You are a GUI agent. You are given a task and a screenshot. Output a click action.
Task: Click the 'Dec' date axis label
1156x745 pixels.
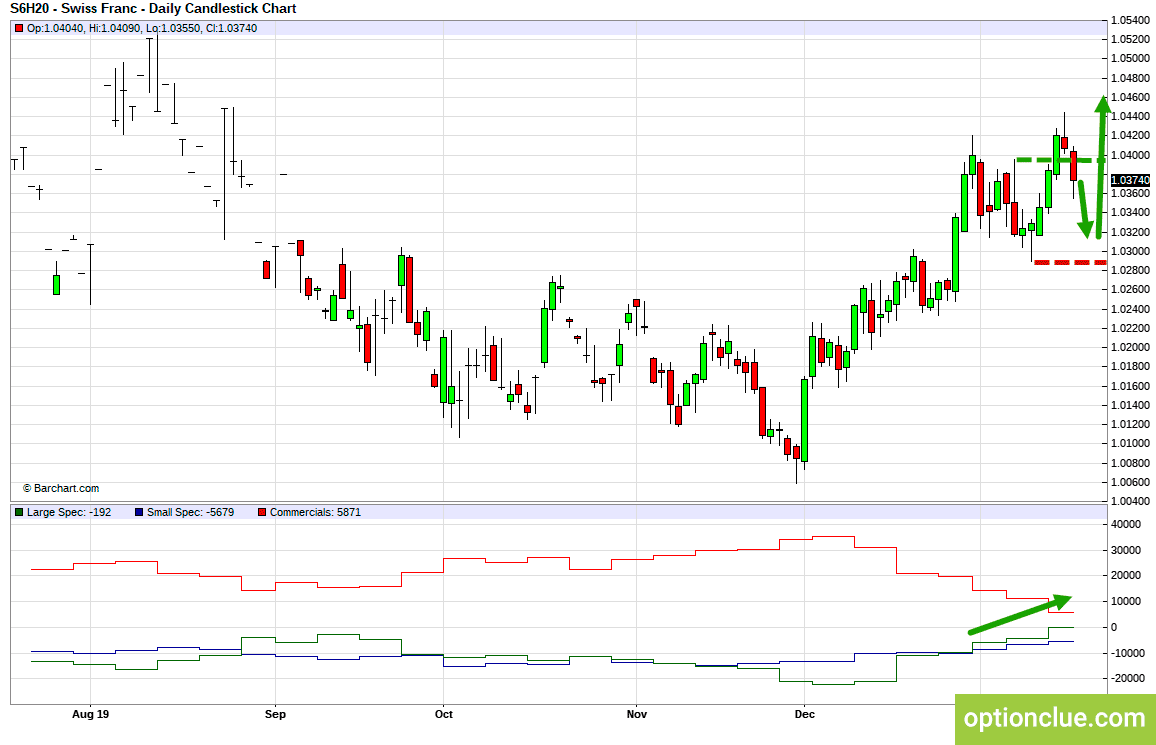click(805, 714)
